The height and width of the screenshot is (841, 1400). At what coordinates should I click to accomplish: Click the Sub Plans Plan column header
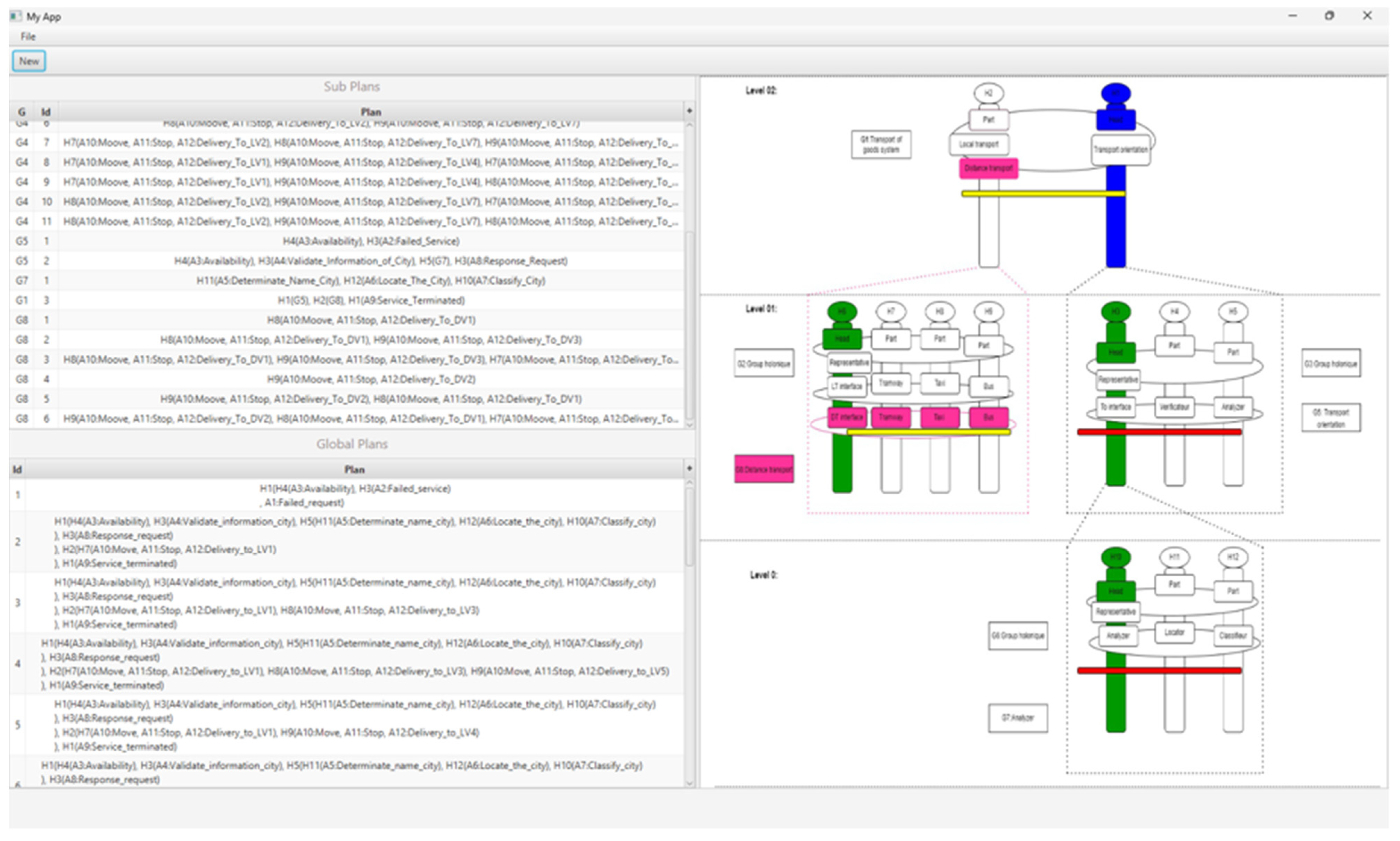(x=371, y=112)
